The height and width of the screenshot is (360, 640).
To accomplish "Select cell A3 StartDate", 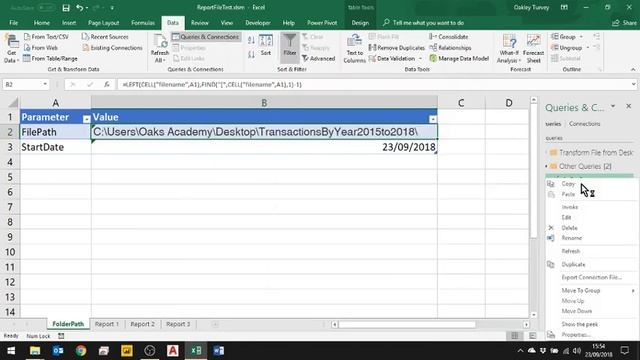I will coord(56,147).
